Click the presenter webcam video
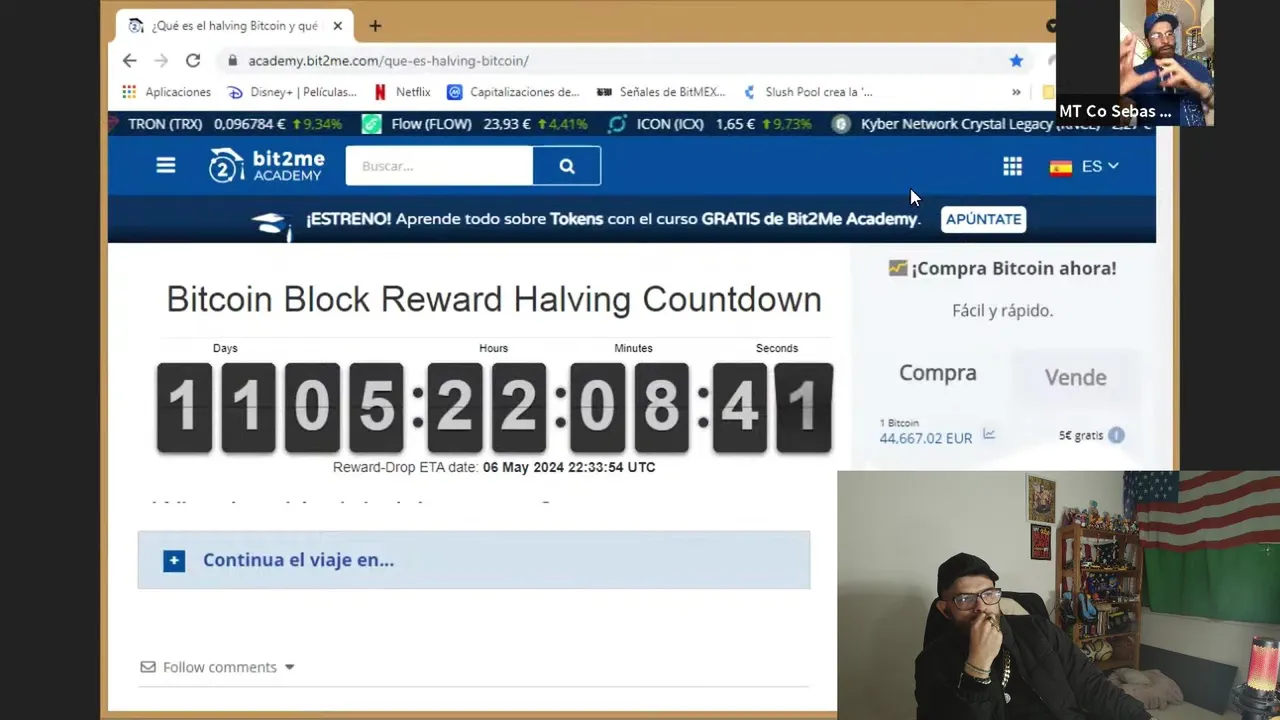This screenshot has width=1280, height=720. point(1058,595)
